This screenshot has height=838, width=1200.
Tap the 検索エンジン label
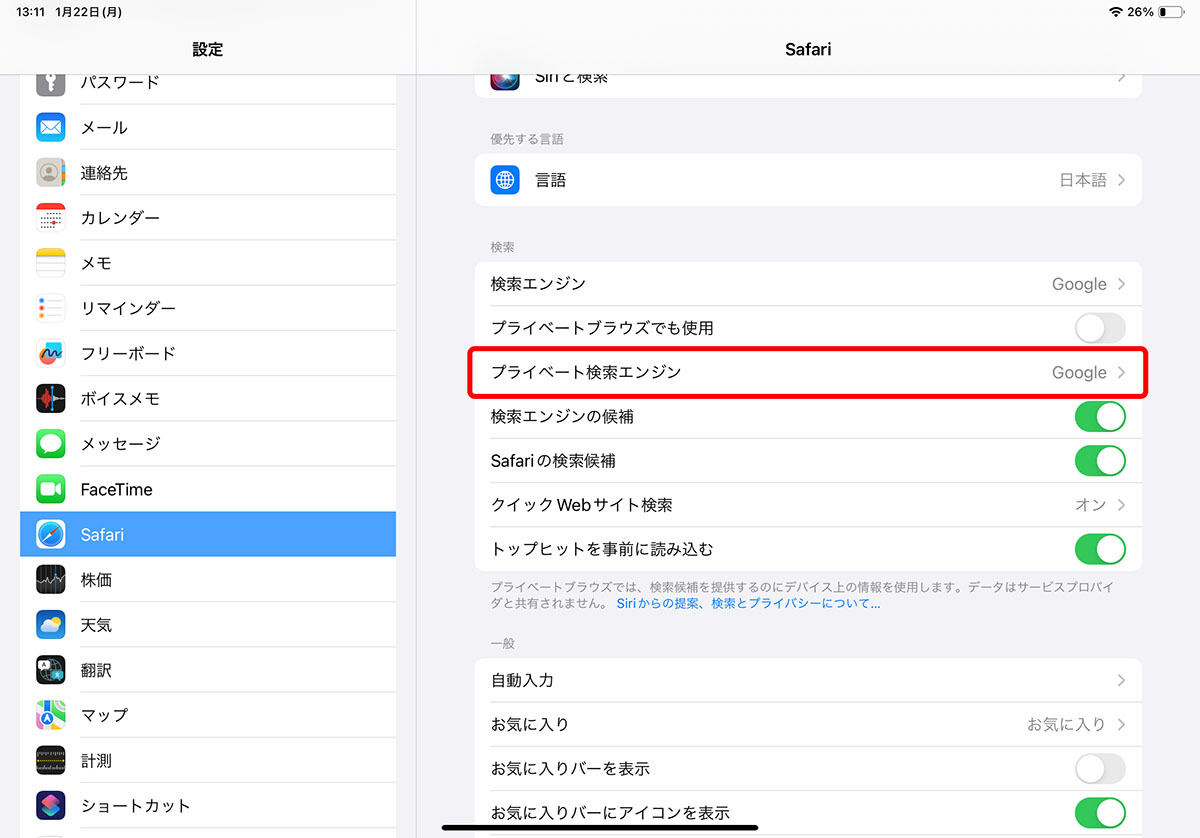[x=538, y=284]
